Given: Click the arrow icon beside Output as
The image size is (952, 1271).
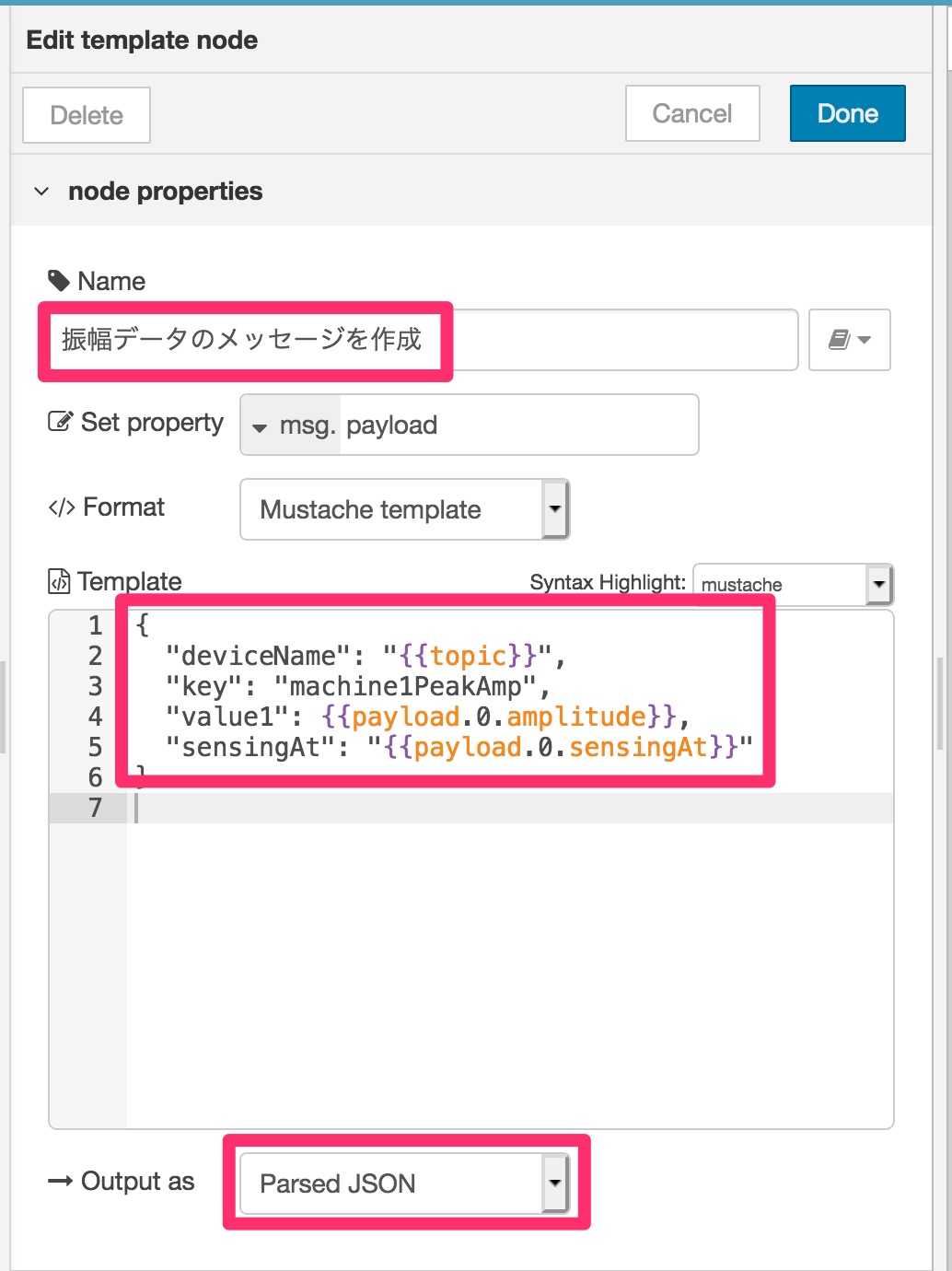Looking at the screenshot, I should (60, 1182).
